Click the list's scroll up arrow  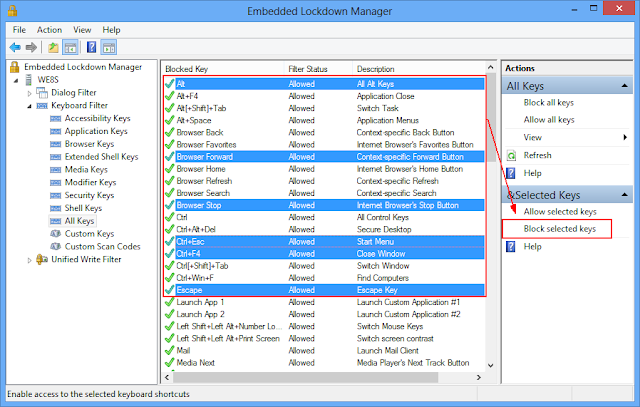click(x=491, y=67)
